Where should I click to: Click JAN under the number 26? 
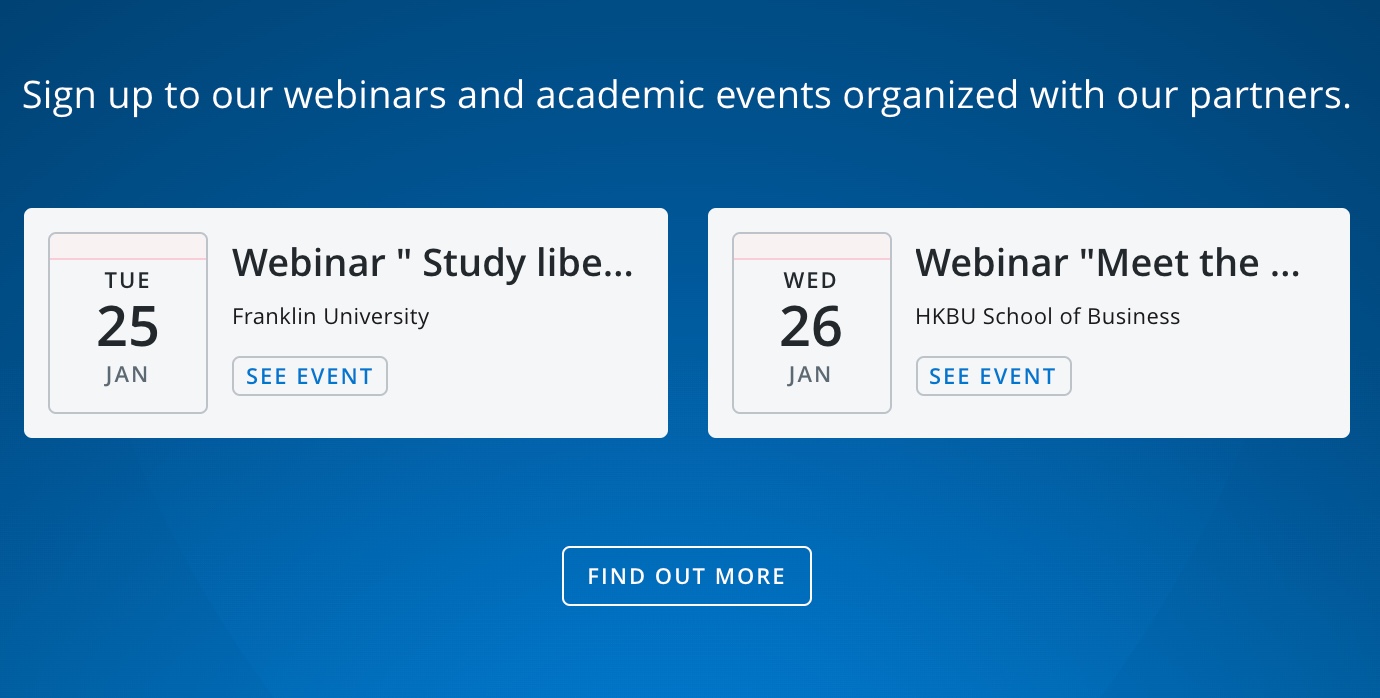pyautogui.click(x=810, y=375)
